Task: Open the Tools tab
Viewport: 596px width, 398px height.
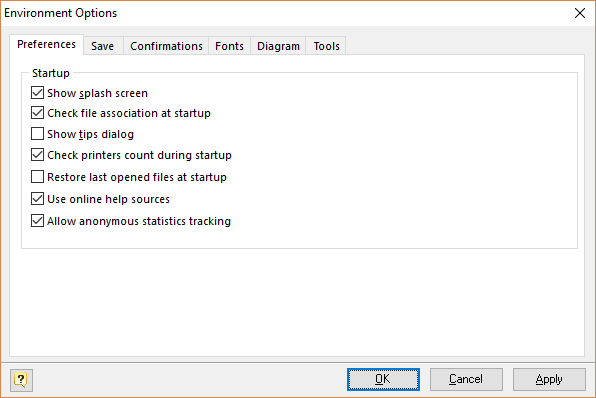Action: [x=326, y=46]
